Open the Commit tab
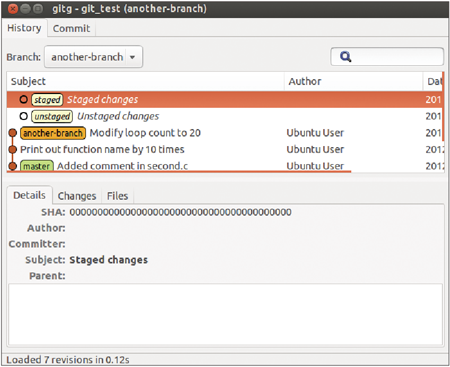Image resolution: width=450 pixels, height=367 pixels. 71,28
